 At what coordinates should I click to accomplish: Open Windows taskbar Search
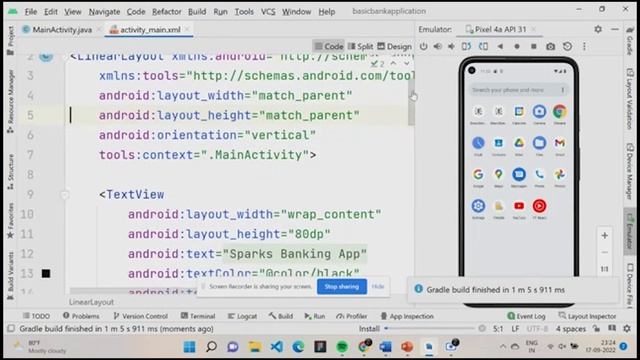tap(211, 347)
